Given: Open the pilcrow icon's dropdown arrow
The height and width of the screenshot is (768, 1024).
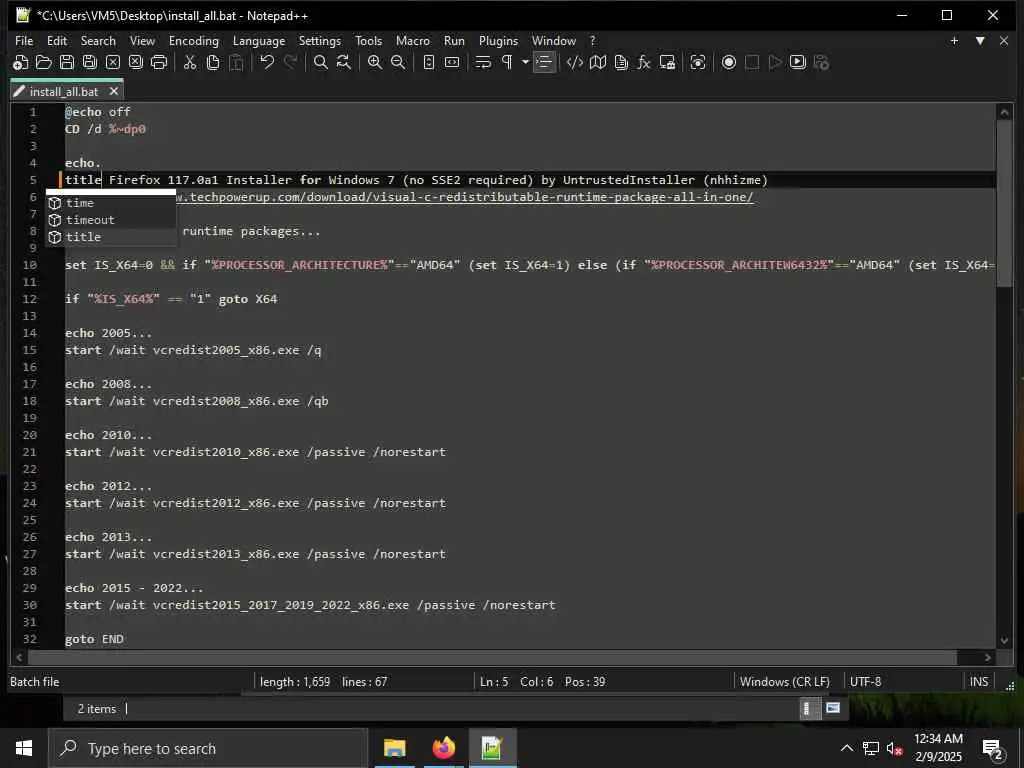Looking at the screenshot, I should pyautogui.click(x=525, y=62).
